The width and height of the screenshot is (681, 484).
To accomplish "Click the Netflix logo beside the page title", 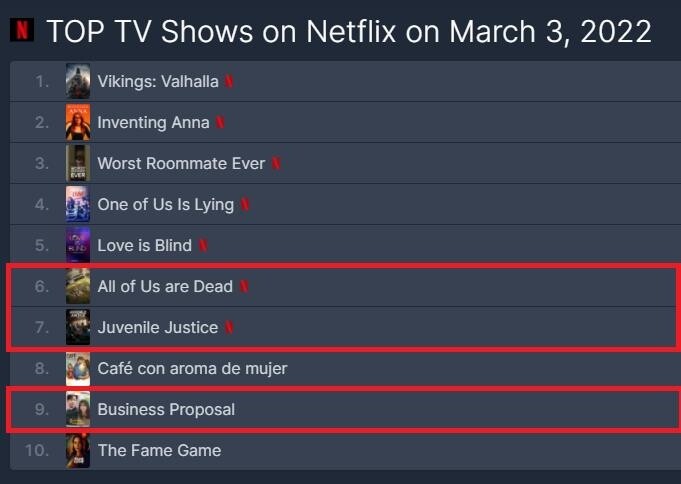I will (x=22, y=30).
